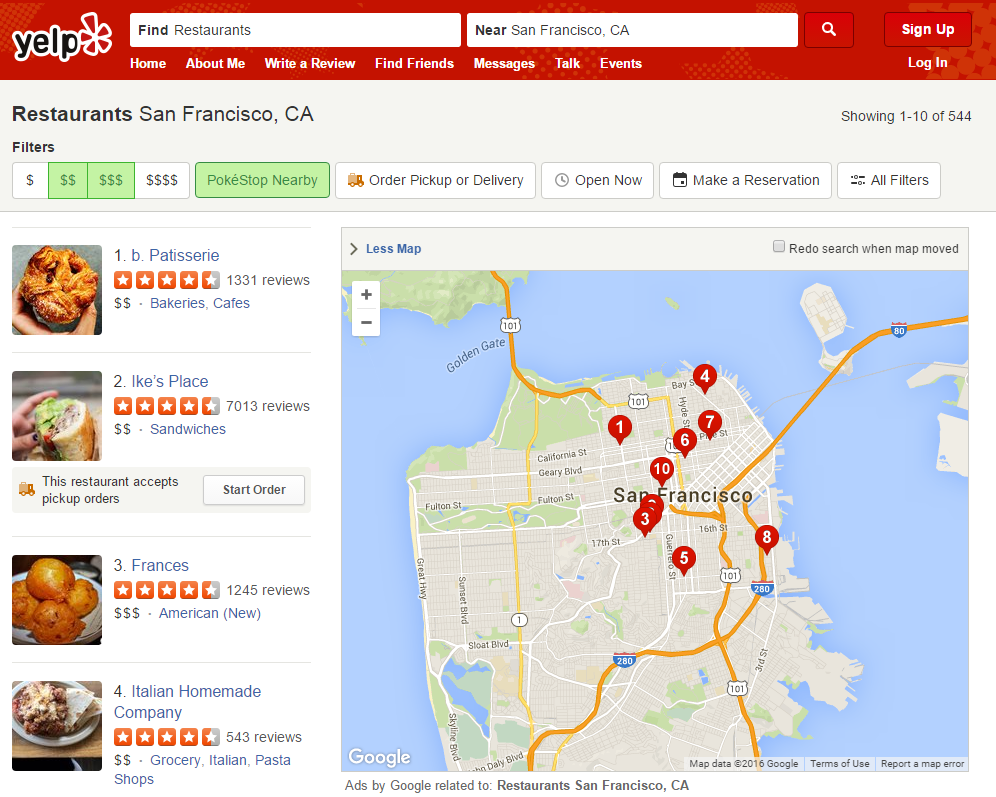This screenshot has width=996, height=797.
Task: Click the Find Restaurants search field
Action: point(295,30)
